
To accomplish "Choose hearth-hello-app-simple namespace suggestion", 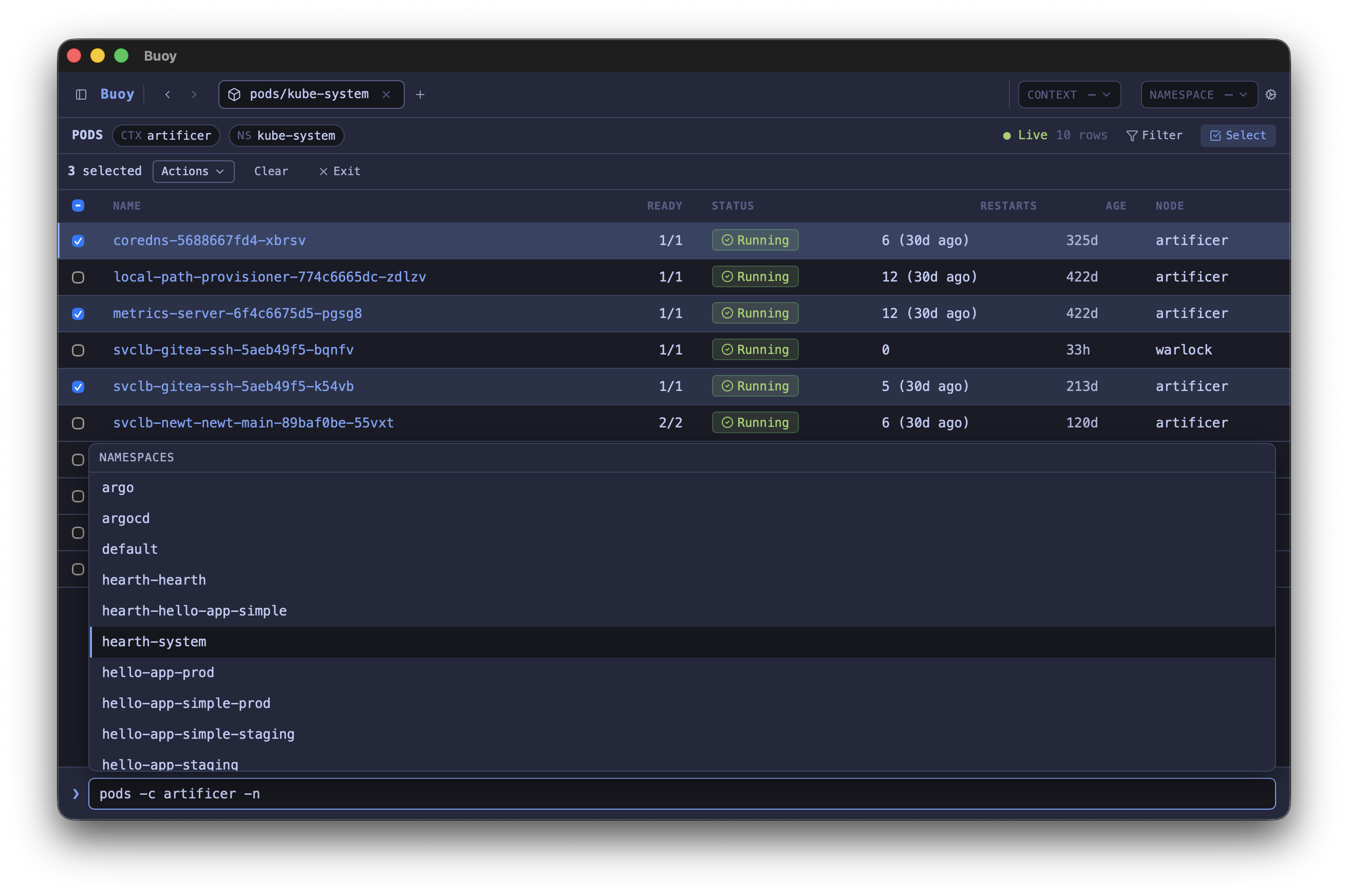I will pyautogui.click(x=682, y=611).
